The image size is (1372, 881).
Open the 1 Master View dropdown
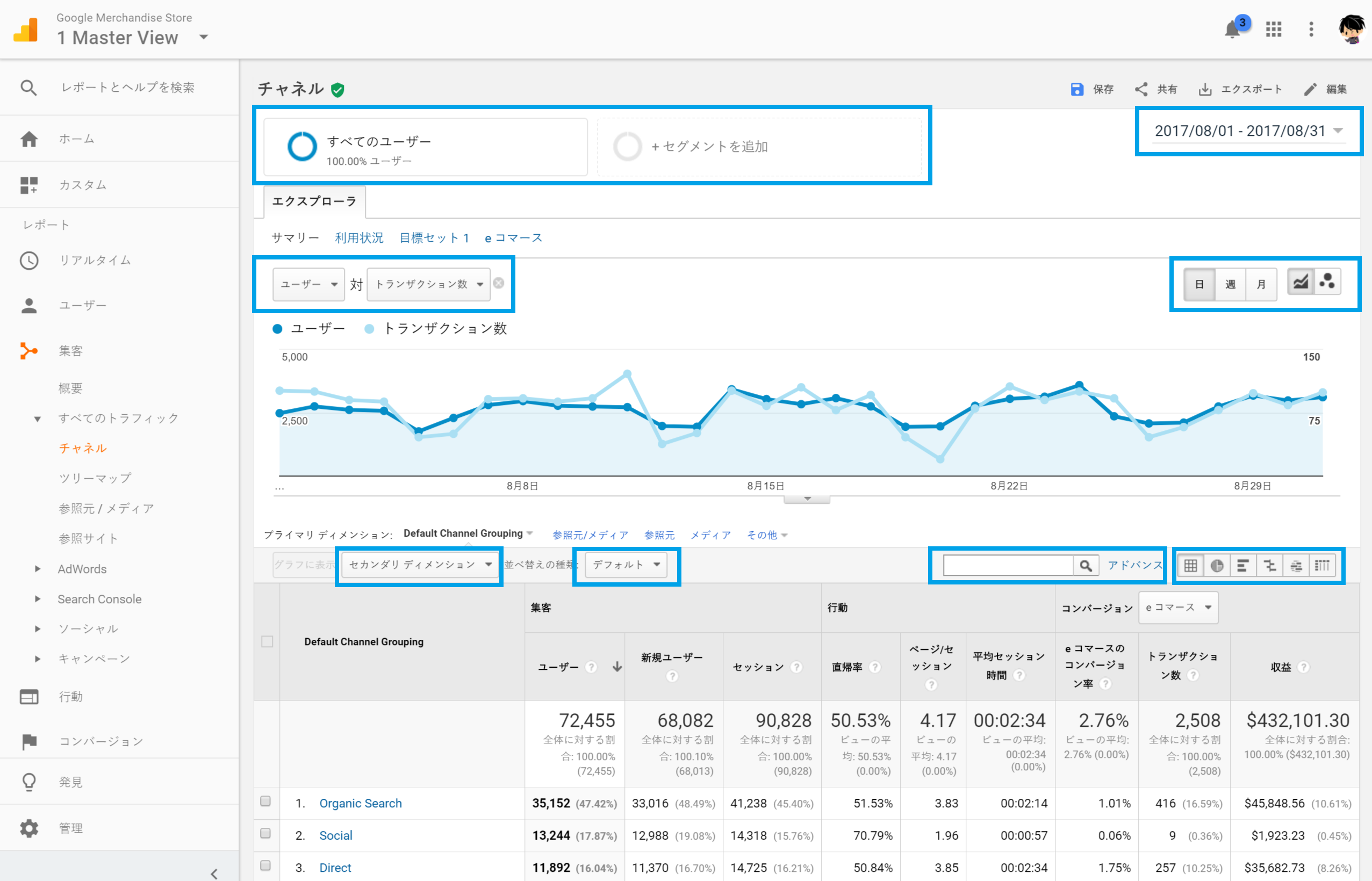(x=133, y=38)
